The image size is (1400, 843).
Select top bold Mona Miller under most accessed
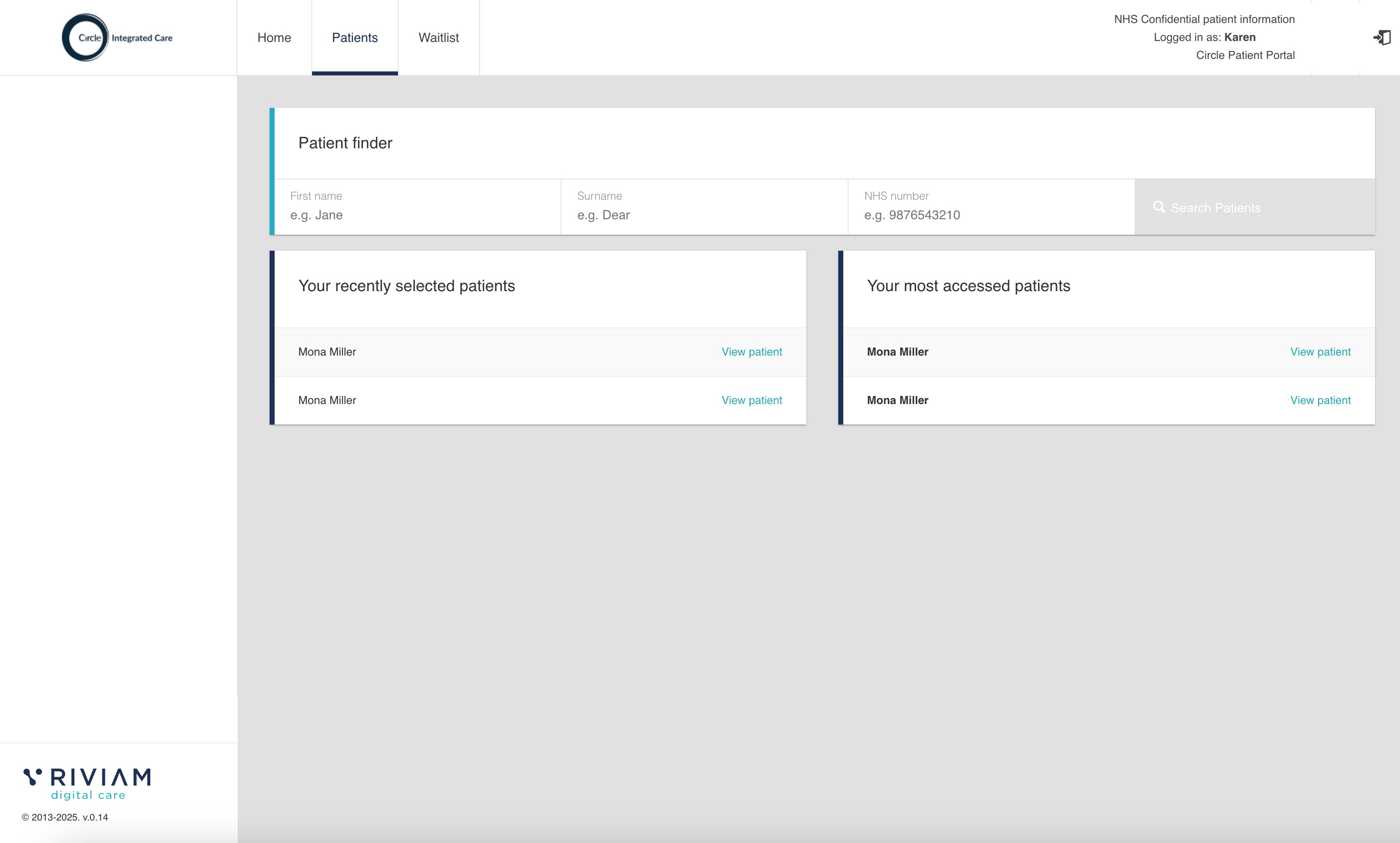897,352
